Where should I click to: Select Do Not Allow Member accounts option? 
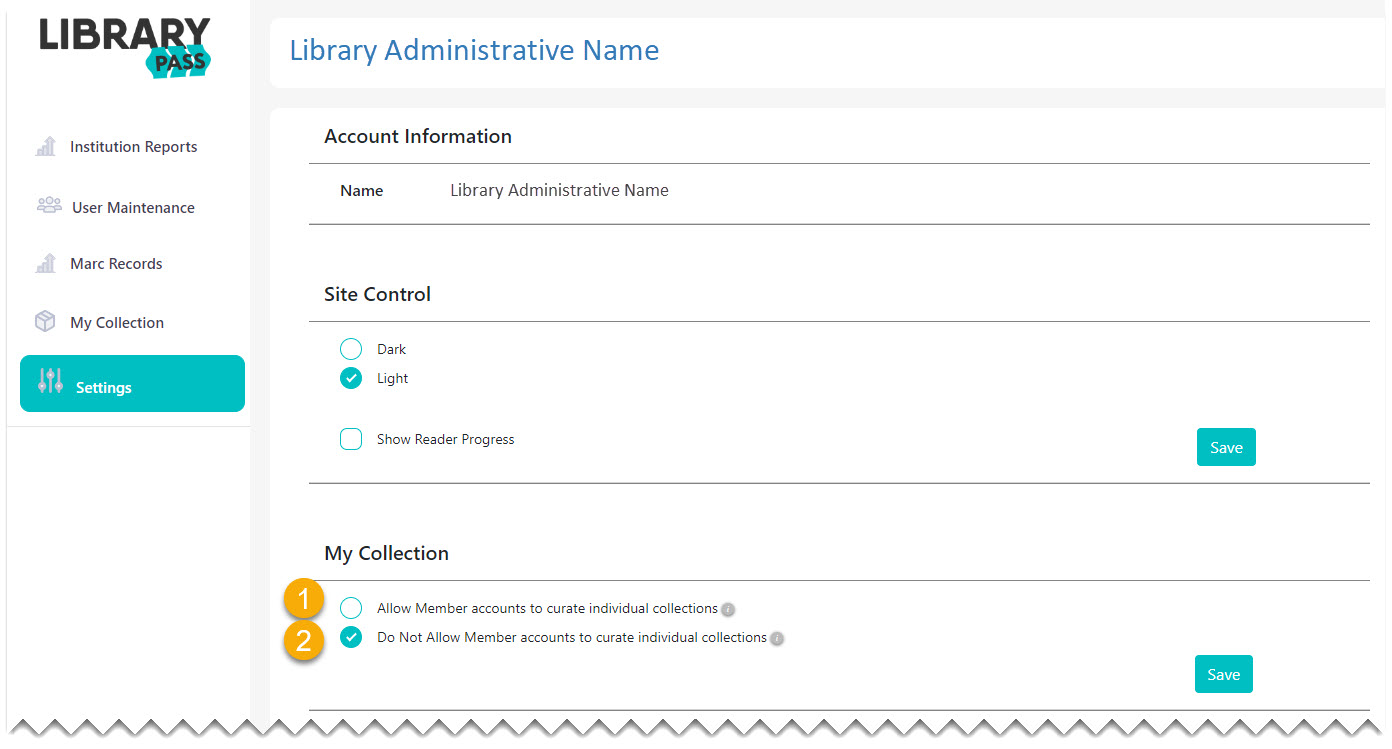coord(350,637)
